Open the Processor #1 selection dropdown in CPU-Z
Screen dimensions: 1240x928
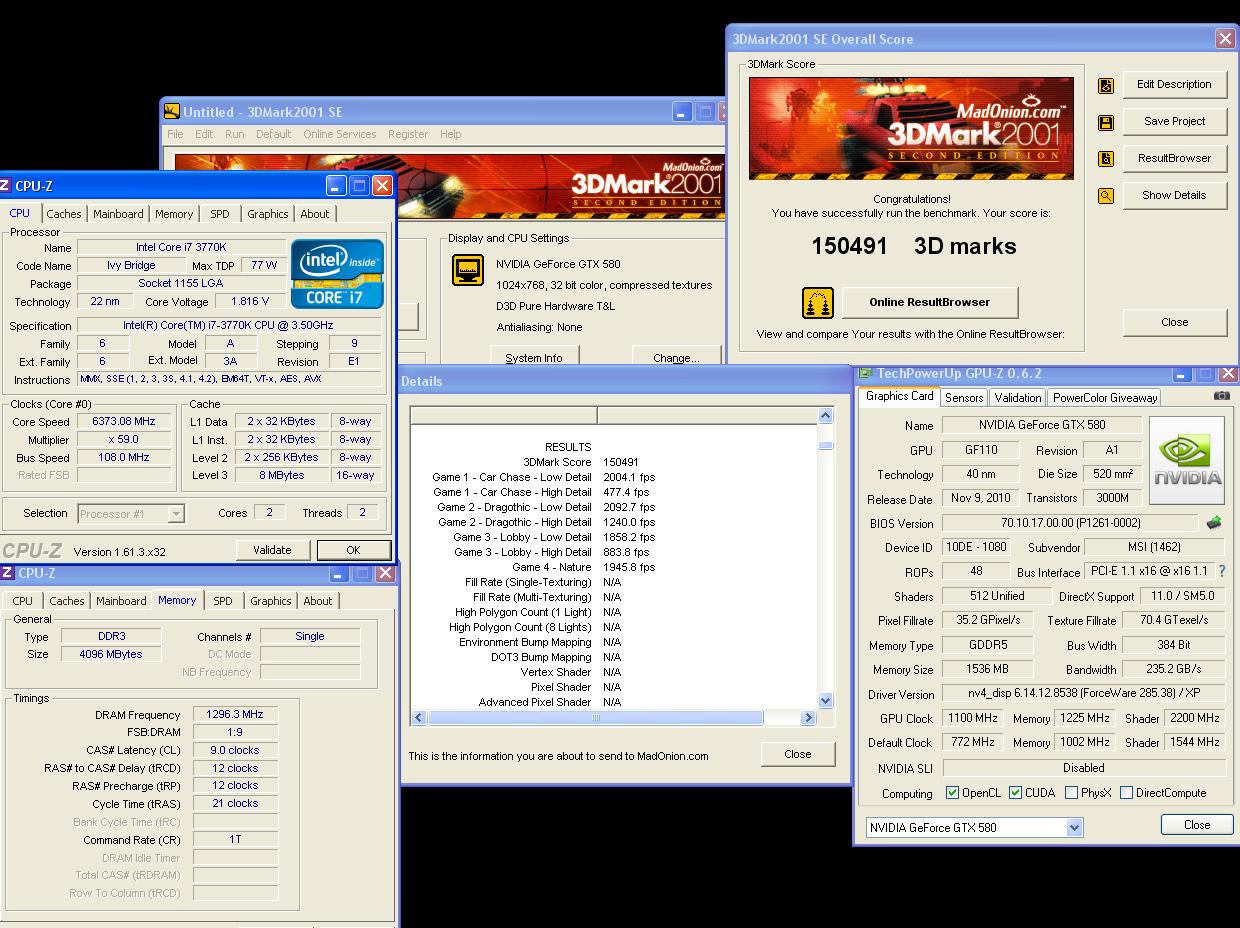coord(176,514)
